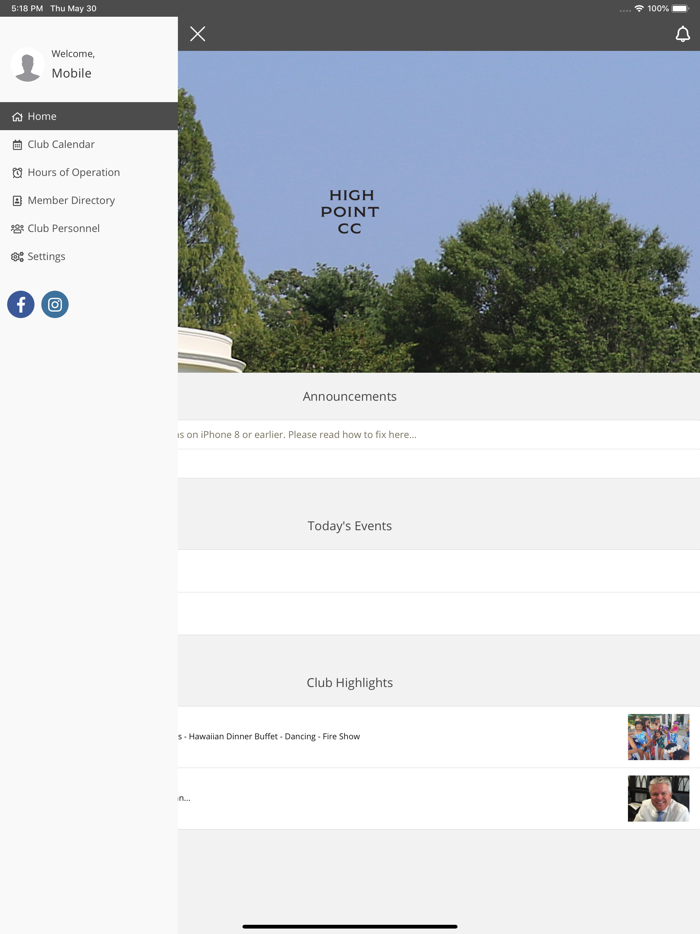Image resolution: width=700 pixels, height=934 pixels.
Task: Open notifications via the bell icon
Action: pyautogui.click(x=683, y=34)
